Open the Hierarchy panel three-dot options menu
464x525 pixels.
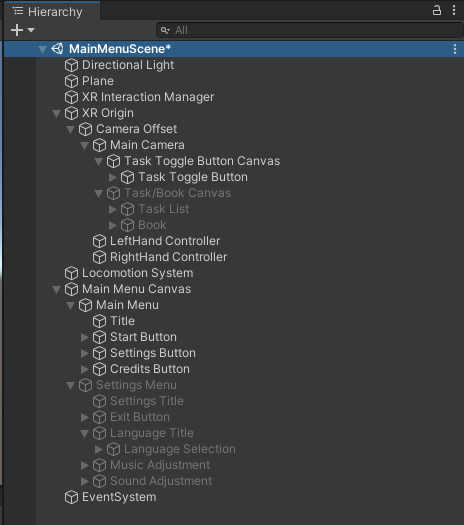pos(454,10)
